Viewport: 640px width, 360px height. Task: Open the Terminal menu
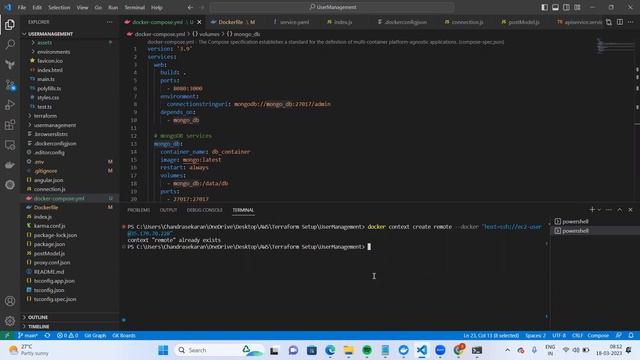[x=135, y=7]
